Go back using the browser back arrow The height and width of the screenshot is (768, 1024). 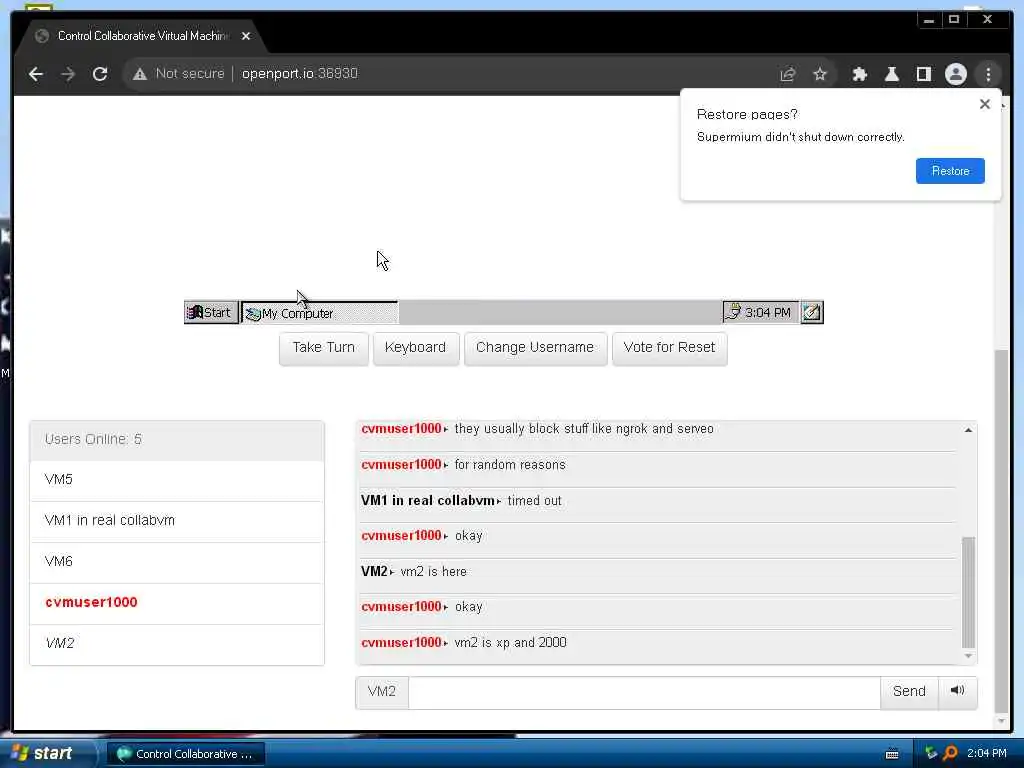[36, 74]
